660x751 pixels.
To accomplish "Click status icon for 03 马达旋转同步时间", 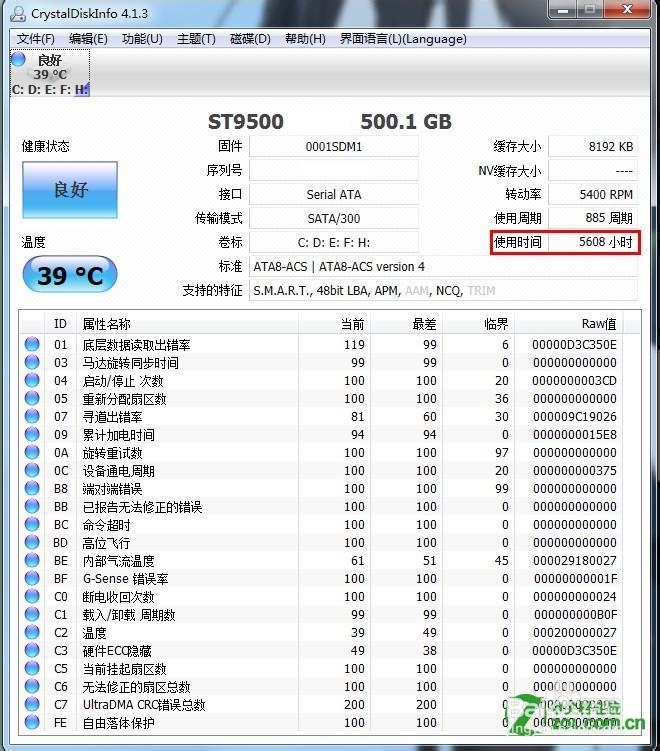I will [x=32, y=362].
